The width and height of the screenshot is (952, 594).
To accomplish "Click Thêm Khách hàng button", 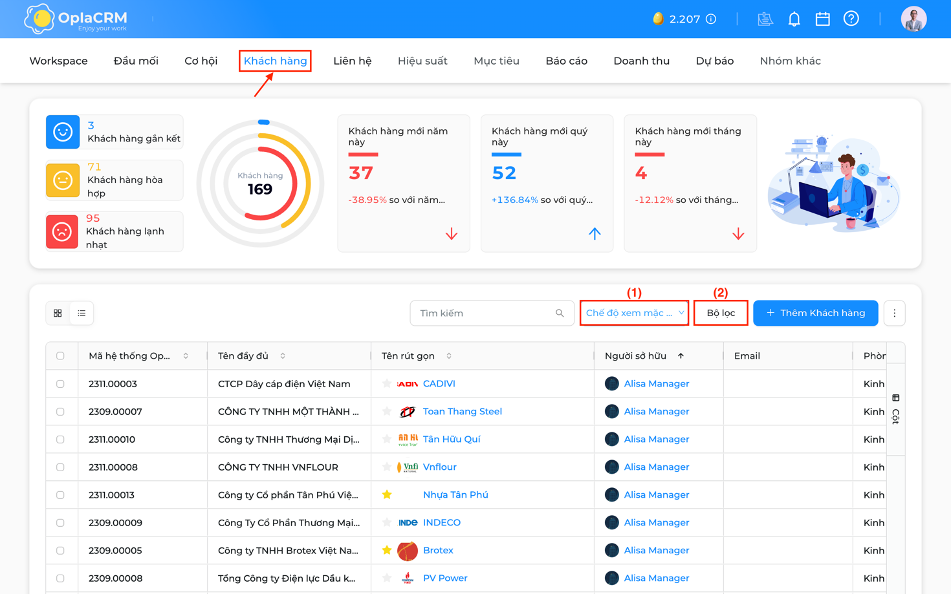I will 815,313.
